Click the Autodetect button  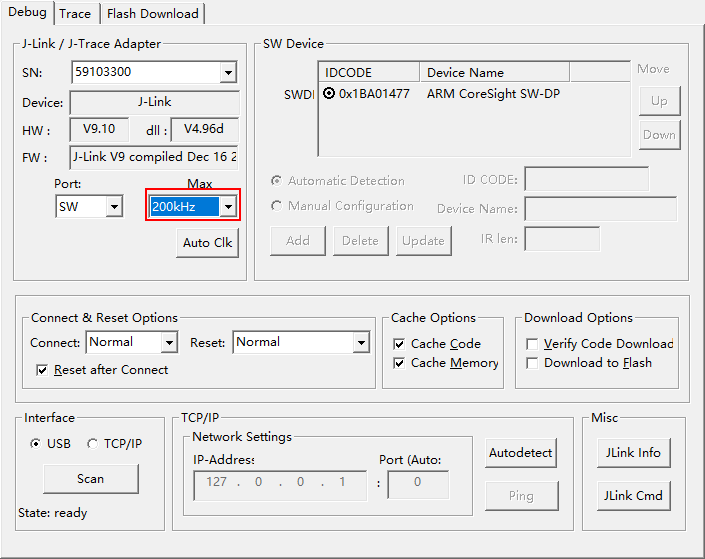click(x=521, y=453)
